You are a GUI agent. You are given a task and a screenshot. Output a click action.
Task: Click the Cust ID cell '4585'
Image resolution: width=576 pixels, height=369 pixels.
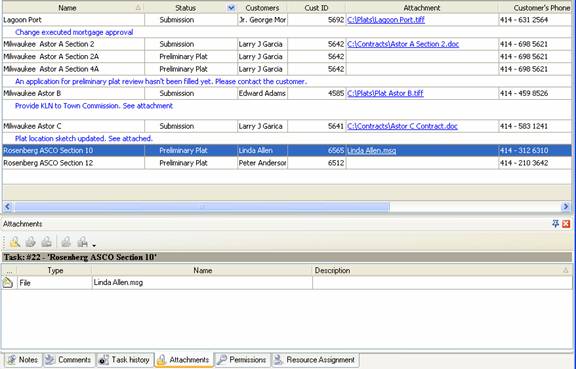317,93
